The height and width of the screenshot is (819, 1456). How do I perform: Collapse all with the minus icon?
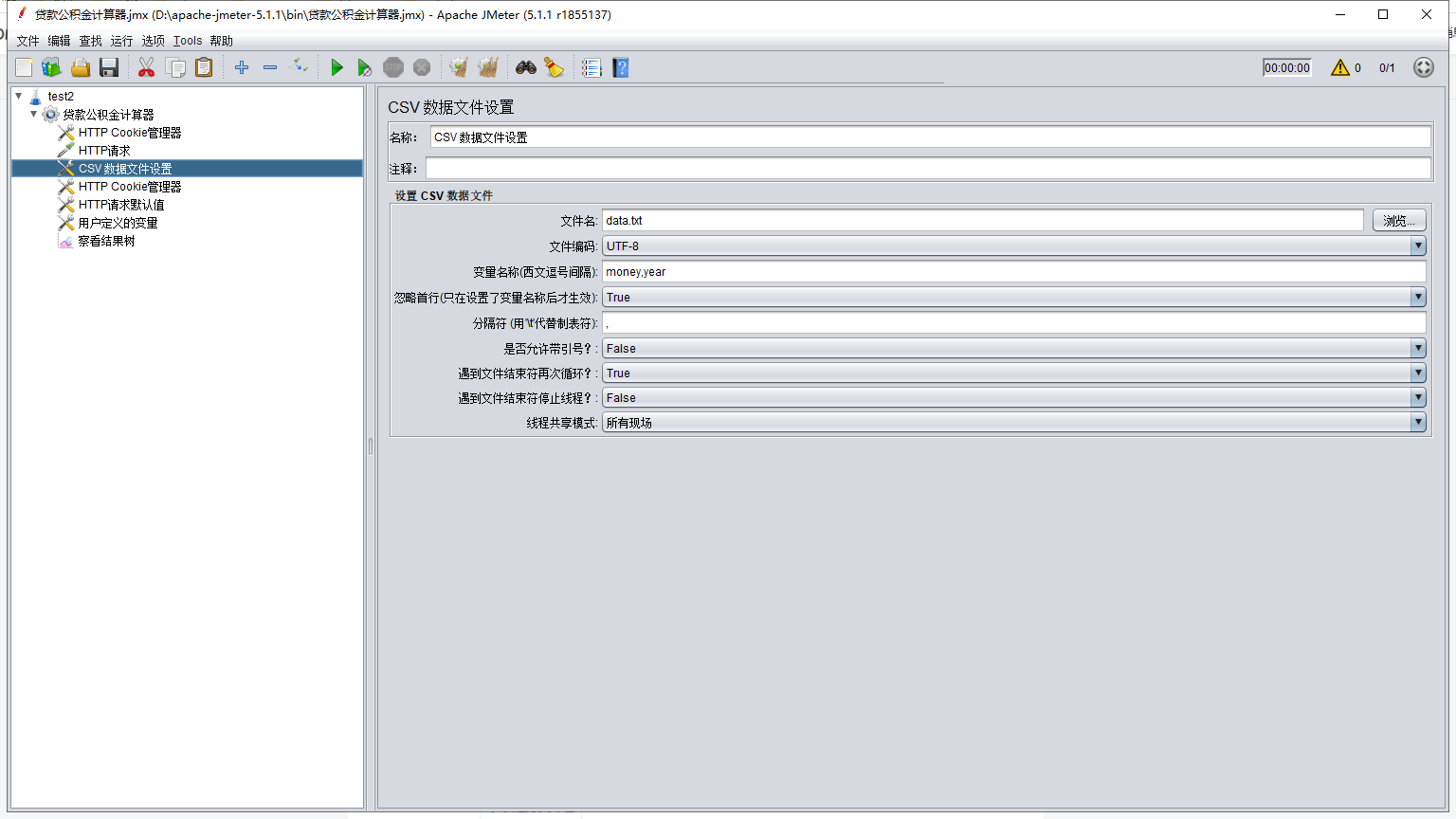(270, 67)
